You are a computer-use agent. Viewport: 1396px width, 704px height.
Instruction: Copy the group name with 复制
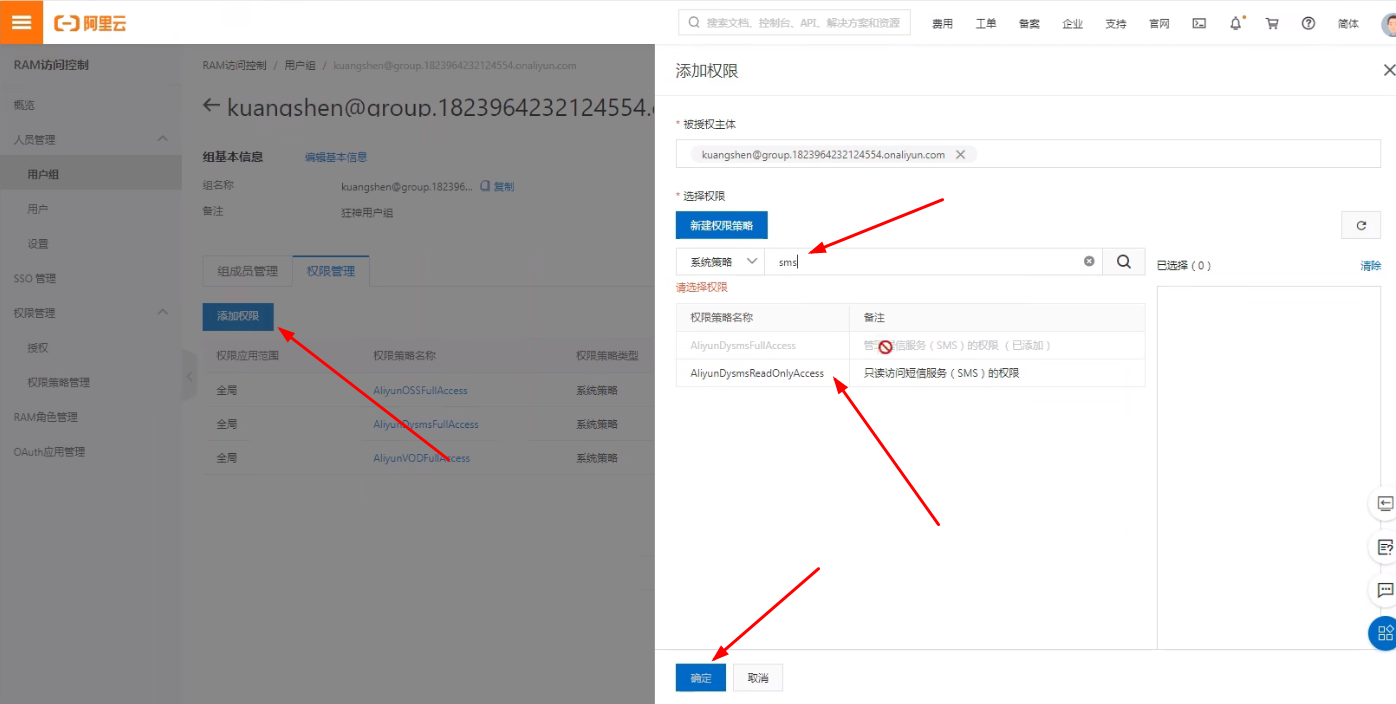[498, 186]
